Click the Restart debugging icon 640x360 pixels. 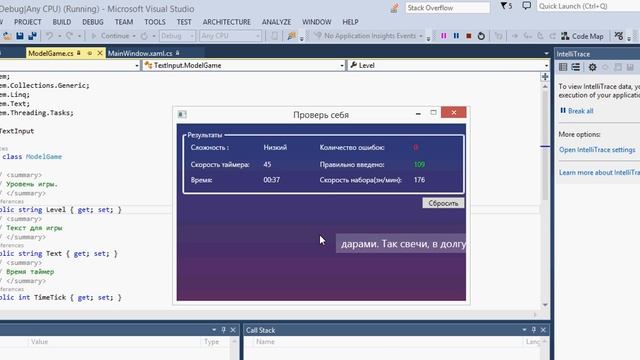tap(481, 36)
